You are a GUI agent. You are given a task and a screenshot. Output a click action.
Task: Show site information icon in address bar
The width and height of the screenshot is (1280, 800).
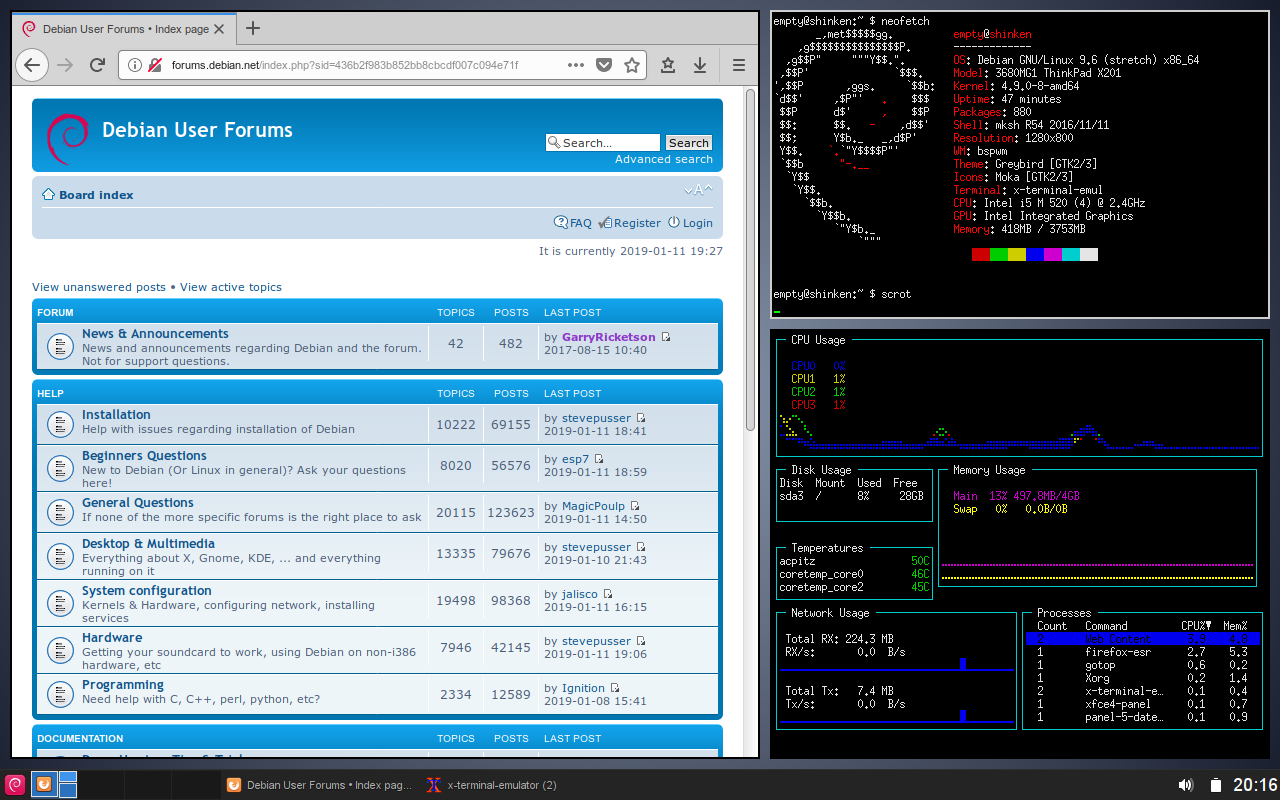pyautogui.click(x=135, y=65)
